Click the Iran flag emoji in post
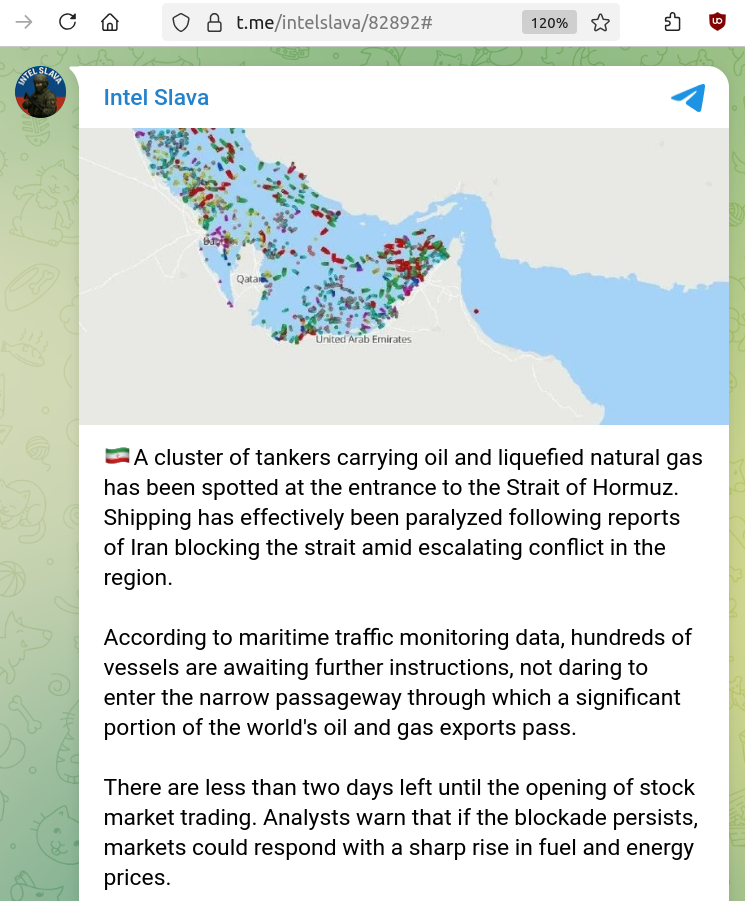The height and width of the screenshot is (901, 745). (116, 457)
